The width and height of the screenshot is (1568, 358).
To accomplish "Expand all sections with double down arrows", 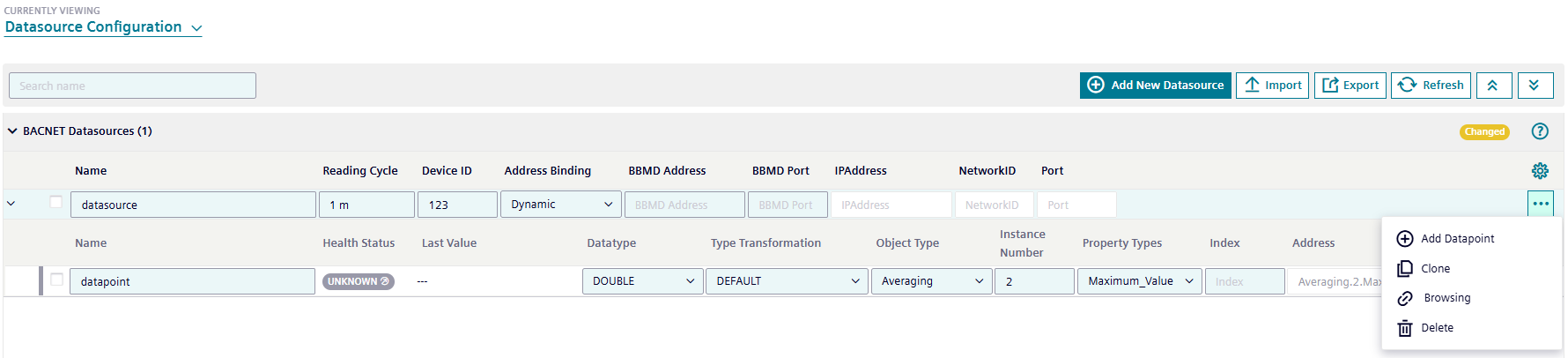I will click(1535, 86).
